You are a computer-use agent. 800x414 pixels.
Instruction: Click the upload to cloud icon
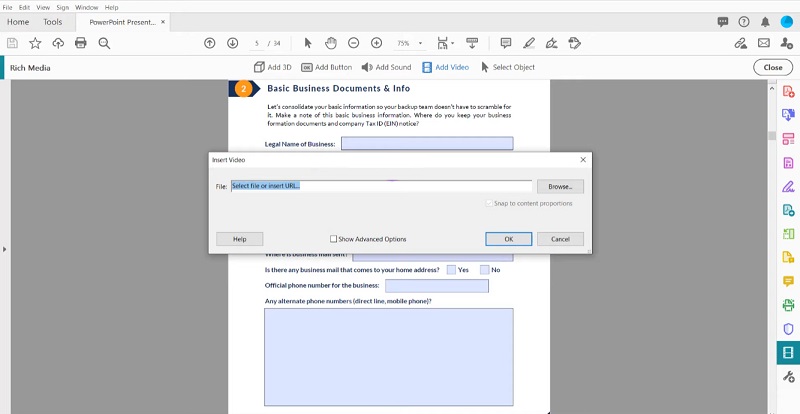(x=58, y=43)
